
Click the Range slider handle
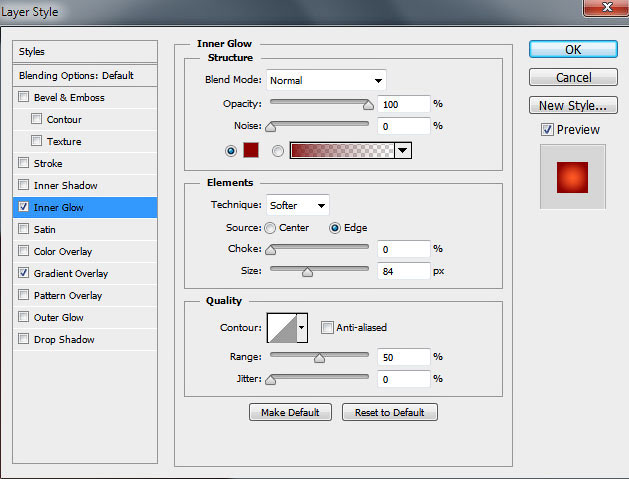coord(319,358)
